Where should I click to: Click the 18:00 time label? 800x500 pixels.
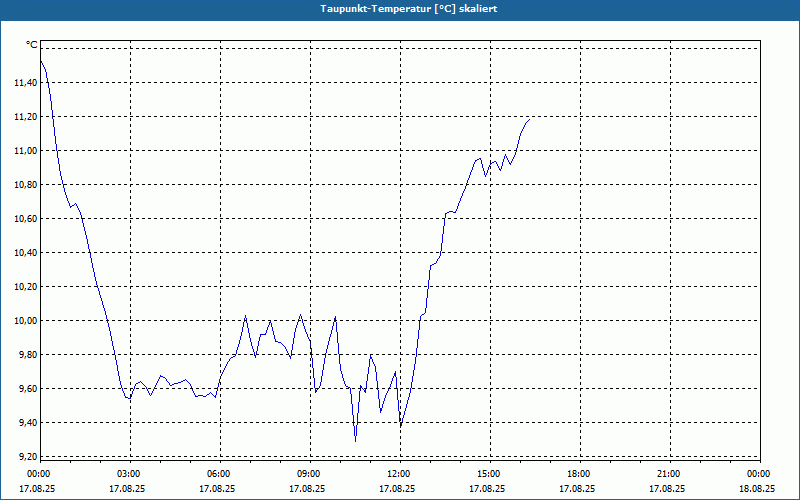coord(580,474)
